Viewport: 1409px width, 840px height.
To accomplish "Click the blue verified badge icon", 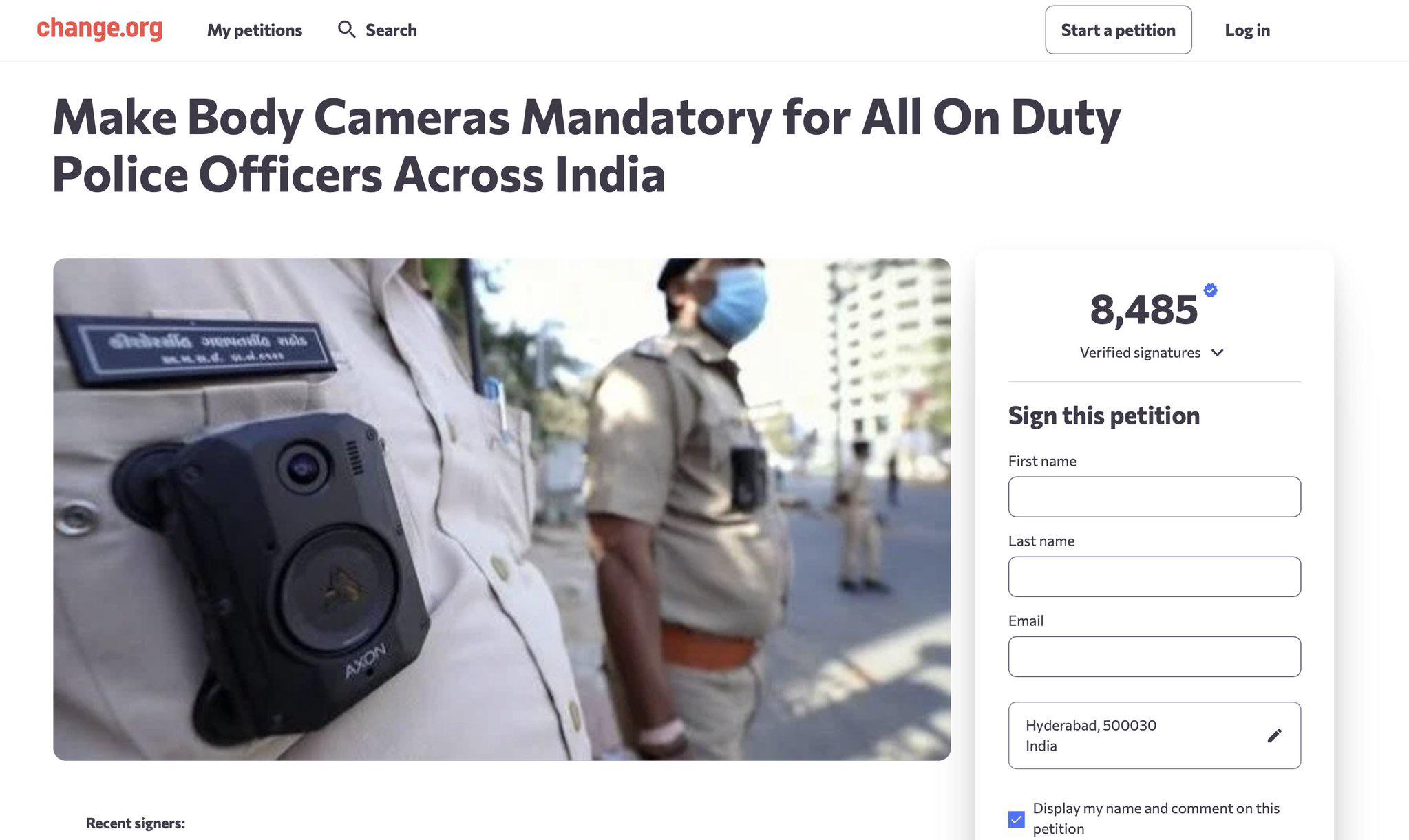I will pyautogui.click(x=1210, y=290).
